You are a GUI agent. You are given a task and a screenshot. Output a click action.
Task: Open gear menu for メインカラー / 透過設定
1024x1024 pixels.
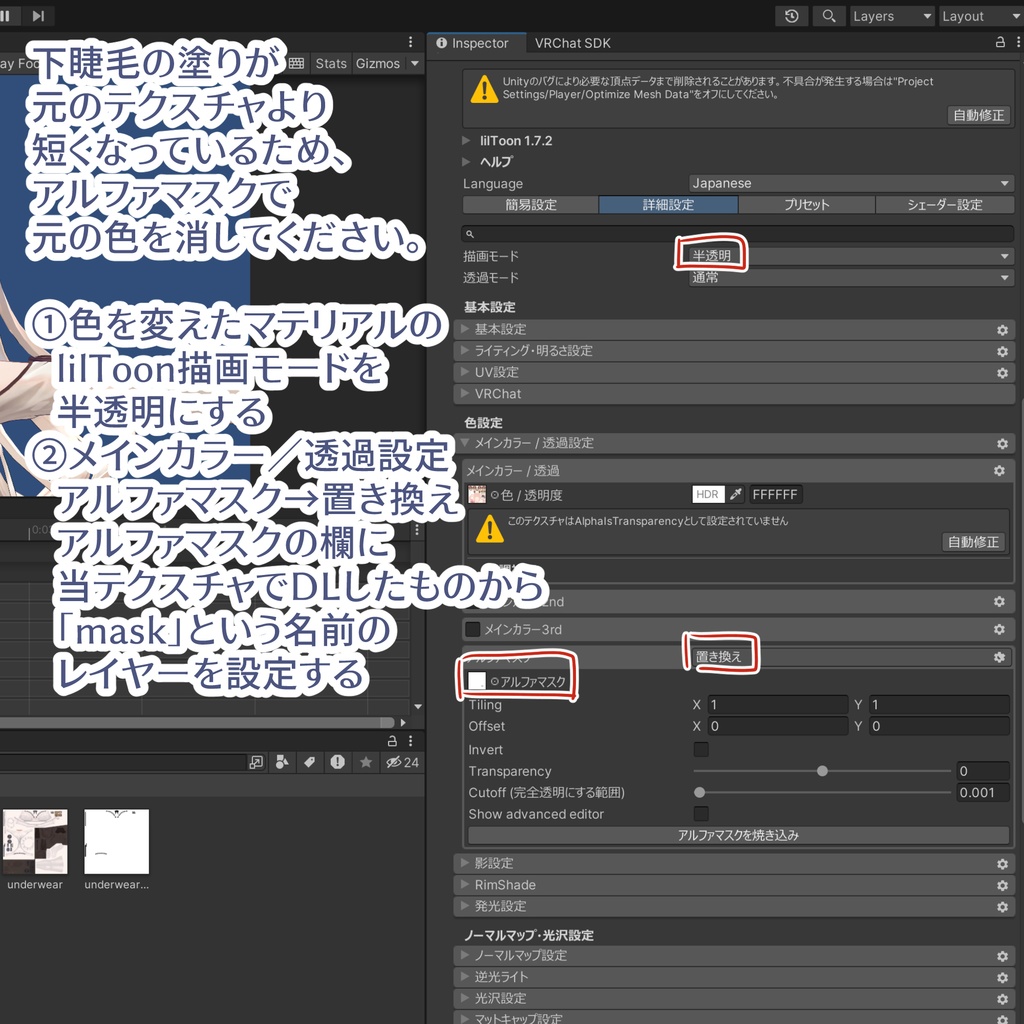(x=1002, y=444)
